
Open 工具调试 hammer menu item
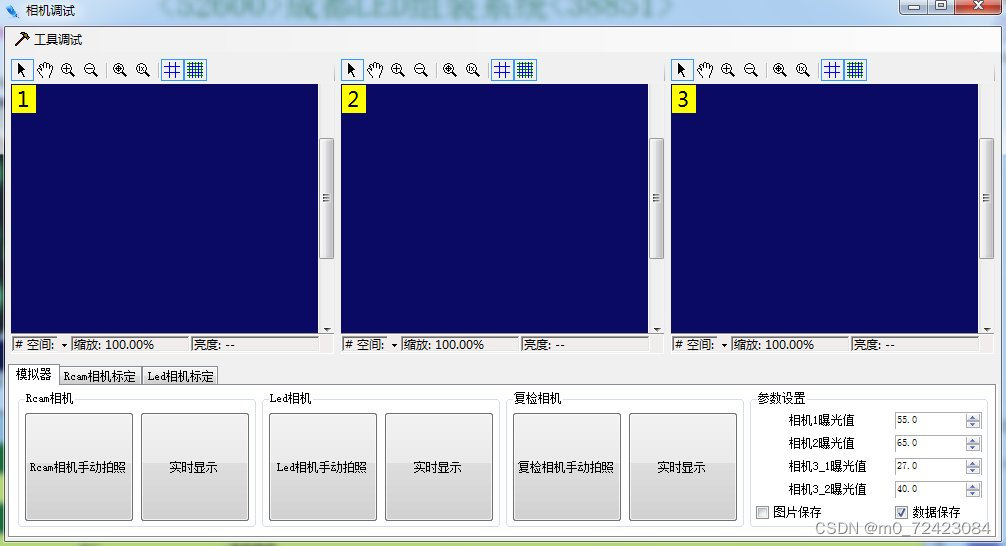point(49,40)
